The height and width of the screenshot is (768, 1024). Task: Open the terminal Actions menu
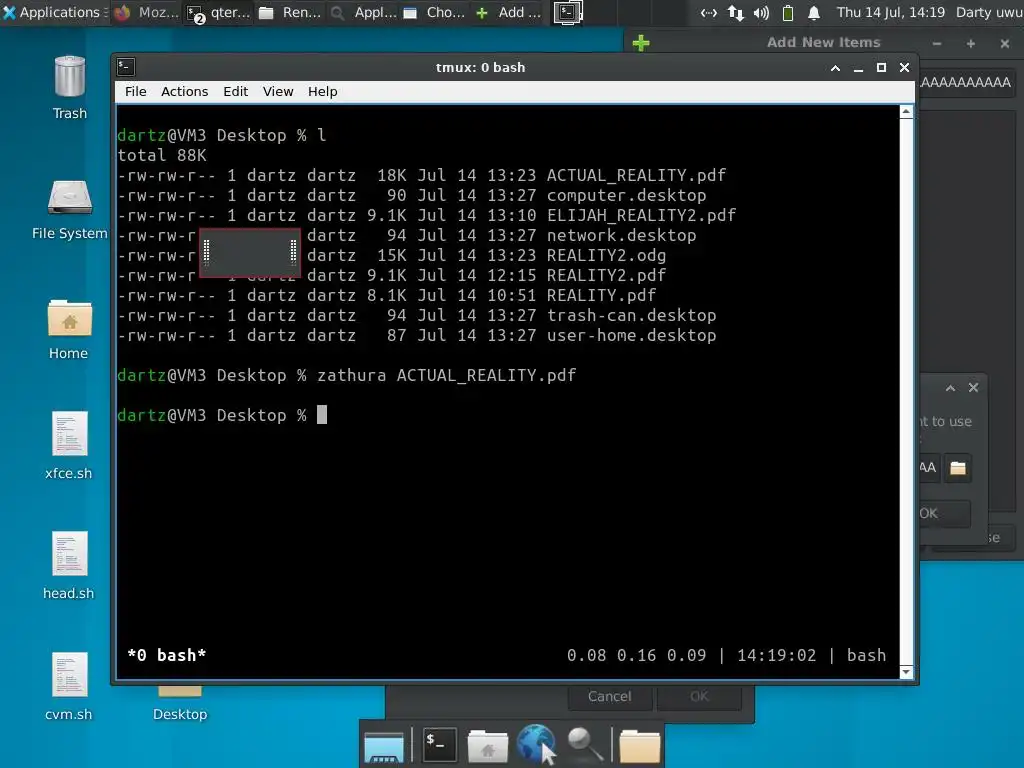[185, 91]
